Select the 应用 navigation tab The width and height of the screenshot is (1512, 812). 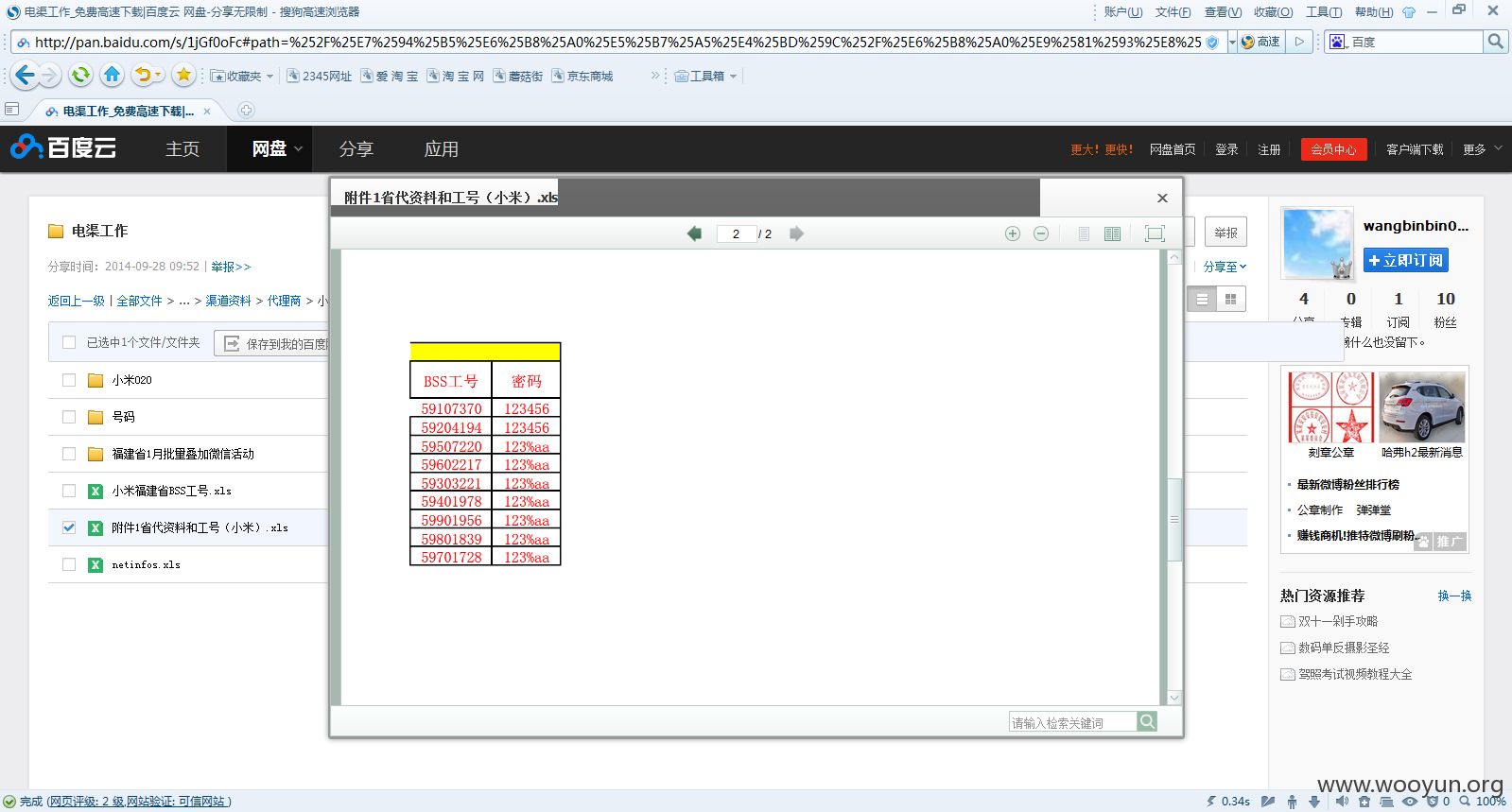coord(442,148)
